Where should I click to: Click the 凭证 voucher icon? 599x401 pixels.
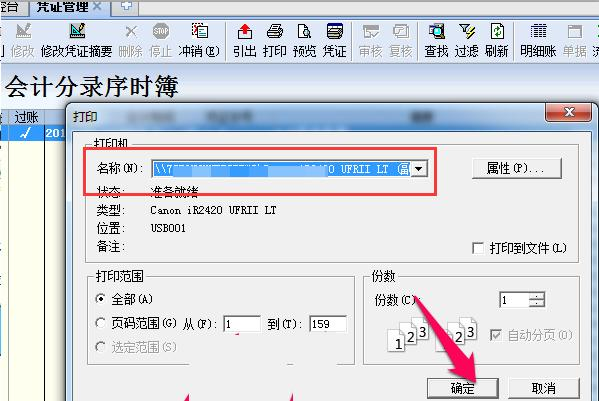pyautogui.click(x=335, y=31)
